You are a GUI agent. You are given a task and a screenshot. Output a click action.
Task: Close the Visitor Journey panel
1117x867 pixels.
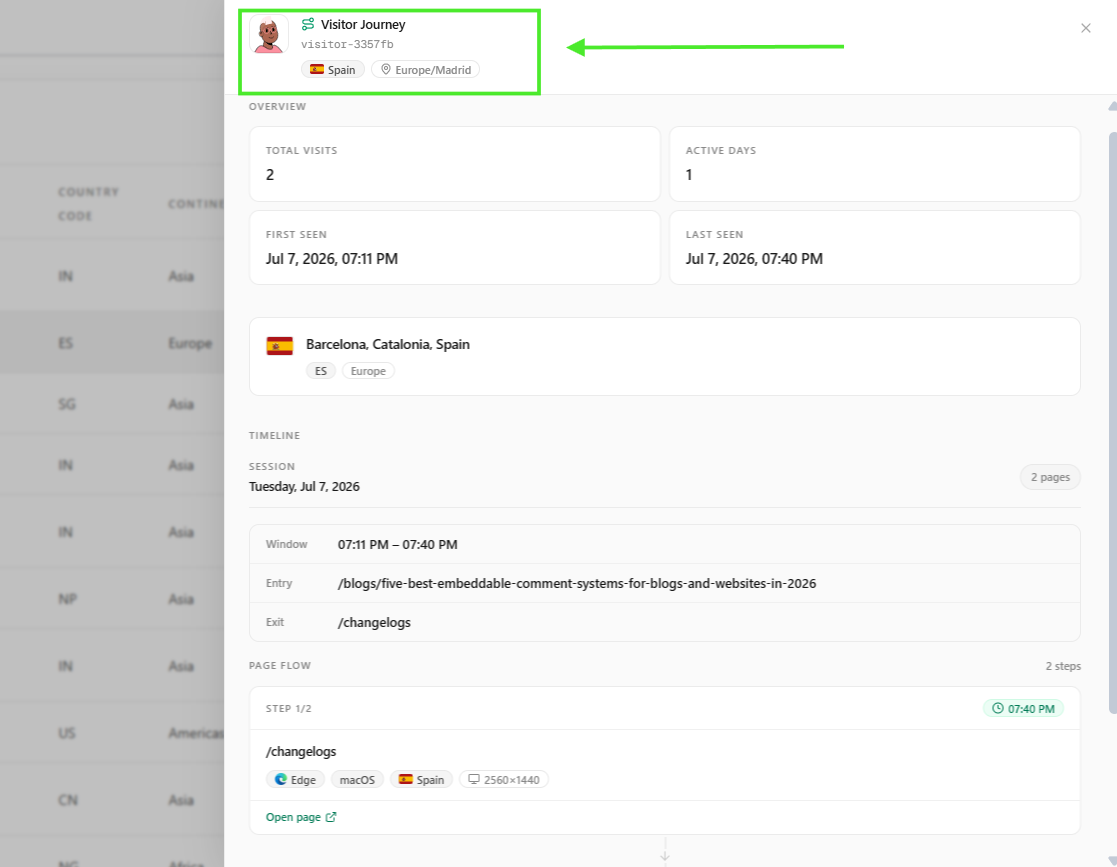[1085, 28]
